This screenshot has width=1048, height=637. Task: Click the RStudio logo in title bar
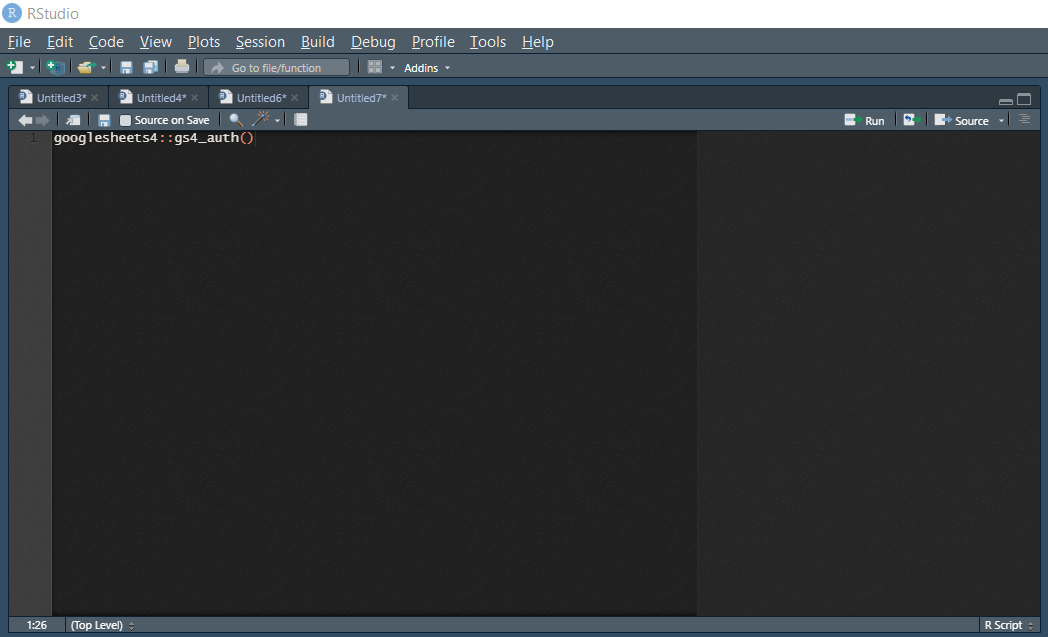point(11,13)
